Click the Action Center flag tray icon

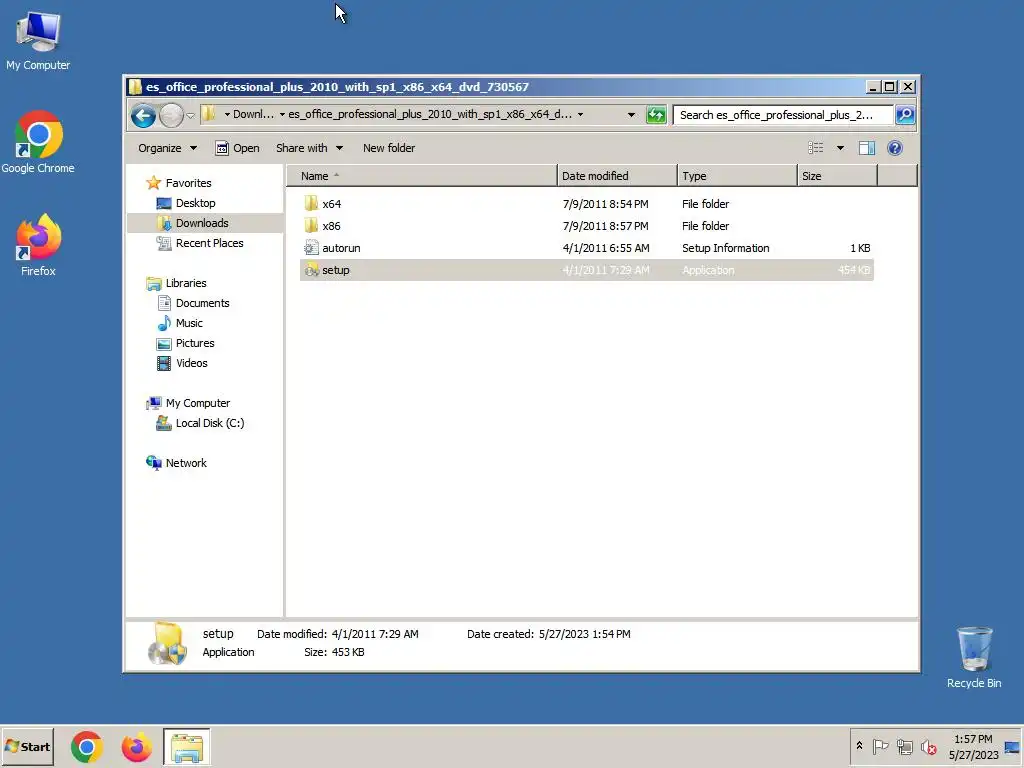coord(880,746)
